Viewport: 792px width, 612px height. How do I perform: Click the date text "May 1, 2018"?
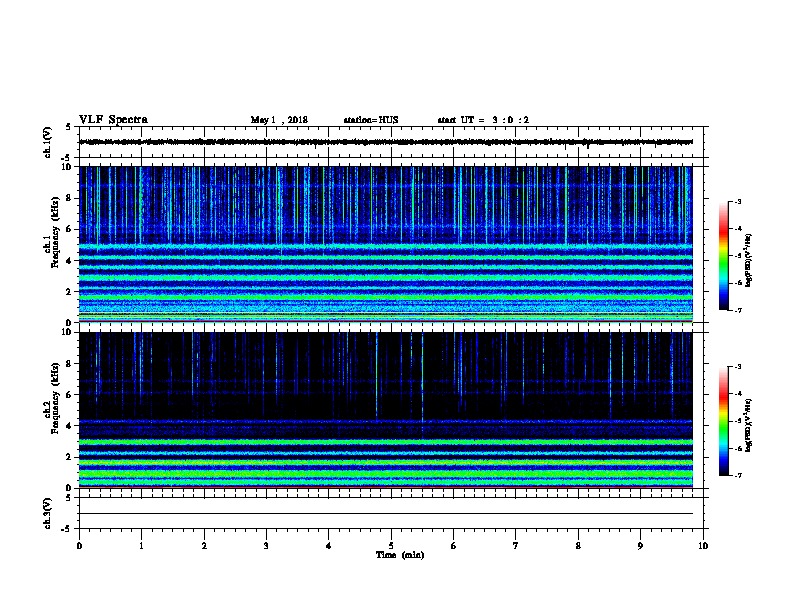(279, 120)
